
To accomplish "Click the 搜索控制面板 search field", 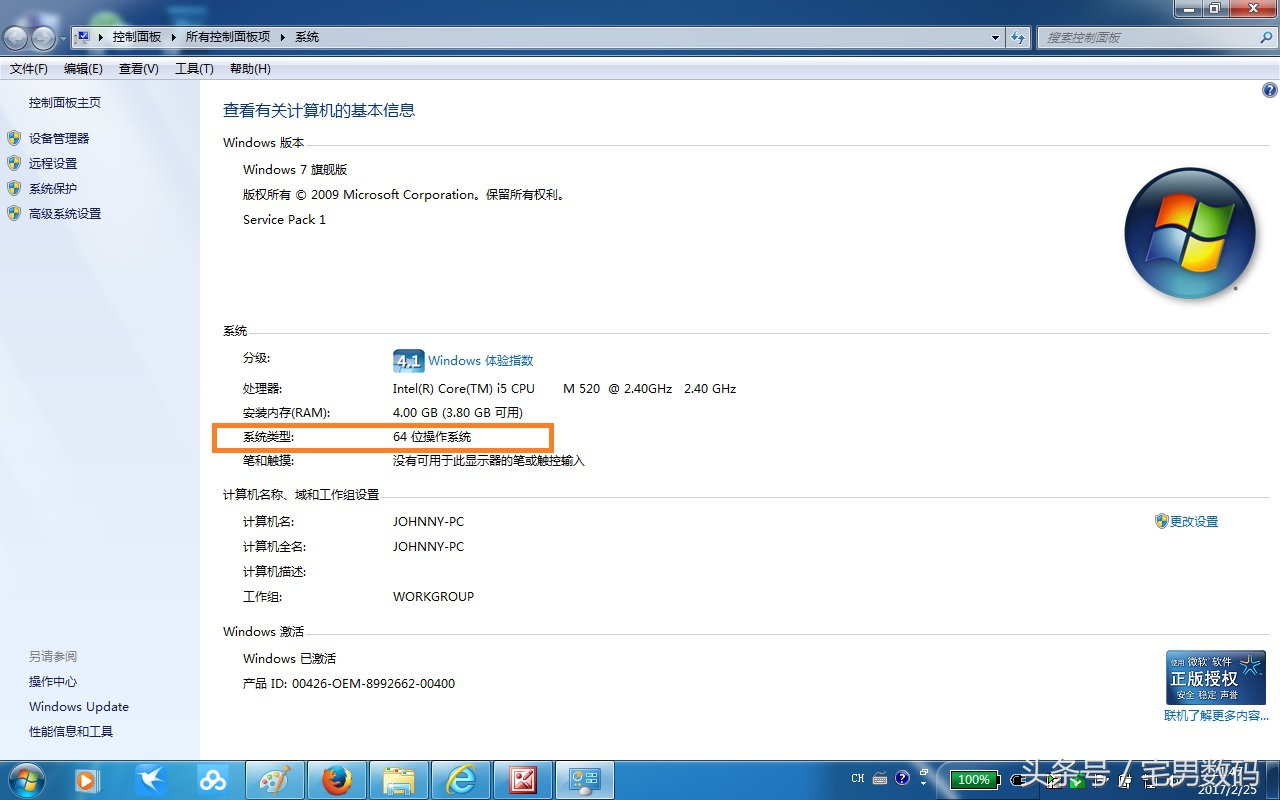I will click(x=1150, y=37).
